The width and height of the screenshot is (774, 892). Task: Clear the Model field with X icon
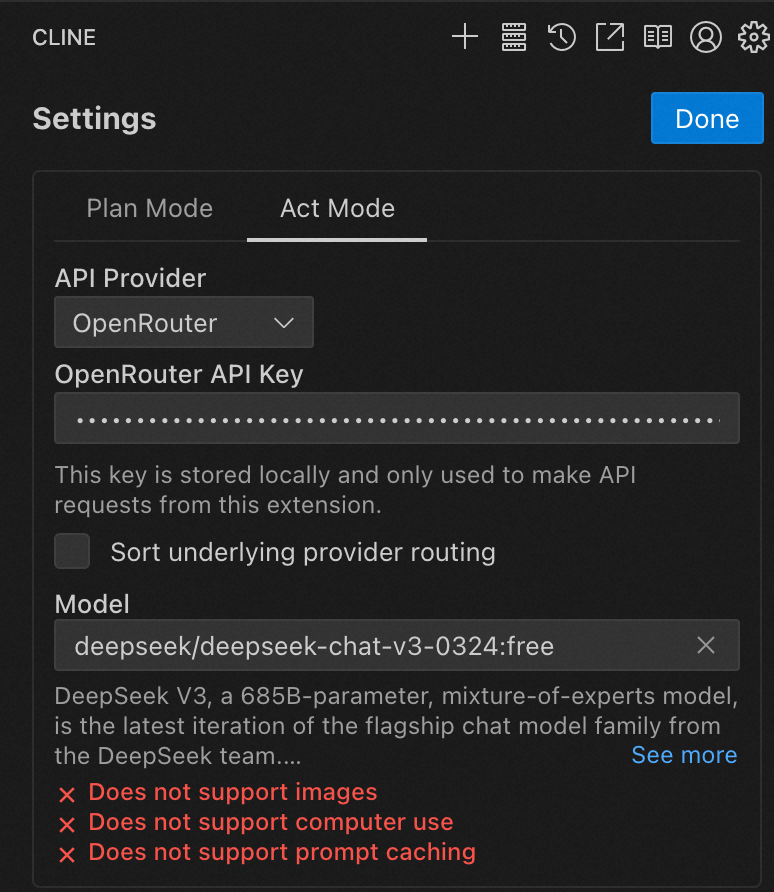coord(706,646)
